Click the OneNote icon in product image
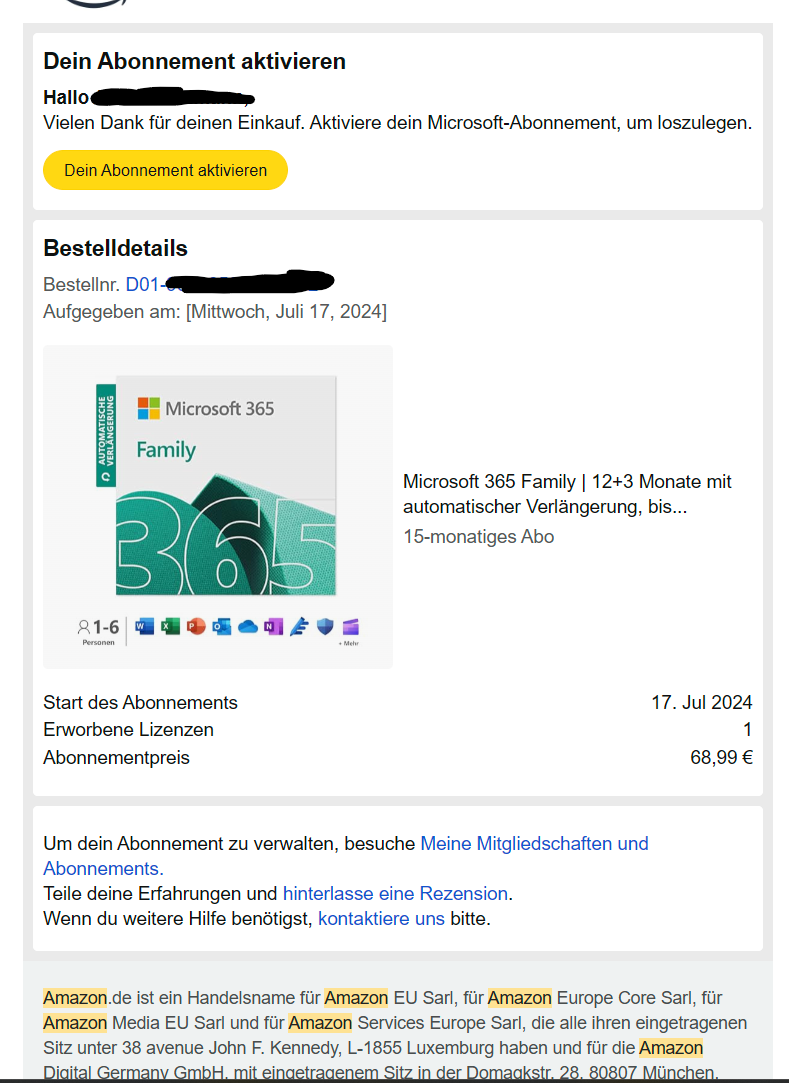 pyautogui.click(x=274, y=626)
